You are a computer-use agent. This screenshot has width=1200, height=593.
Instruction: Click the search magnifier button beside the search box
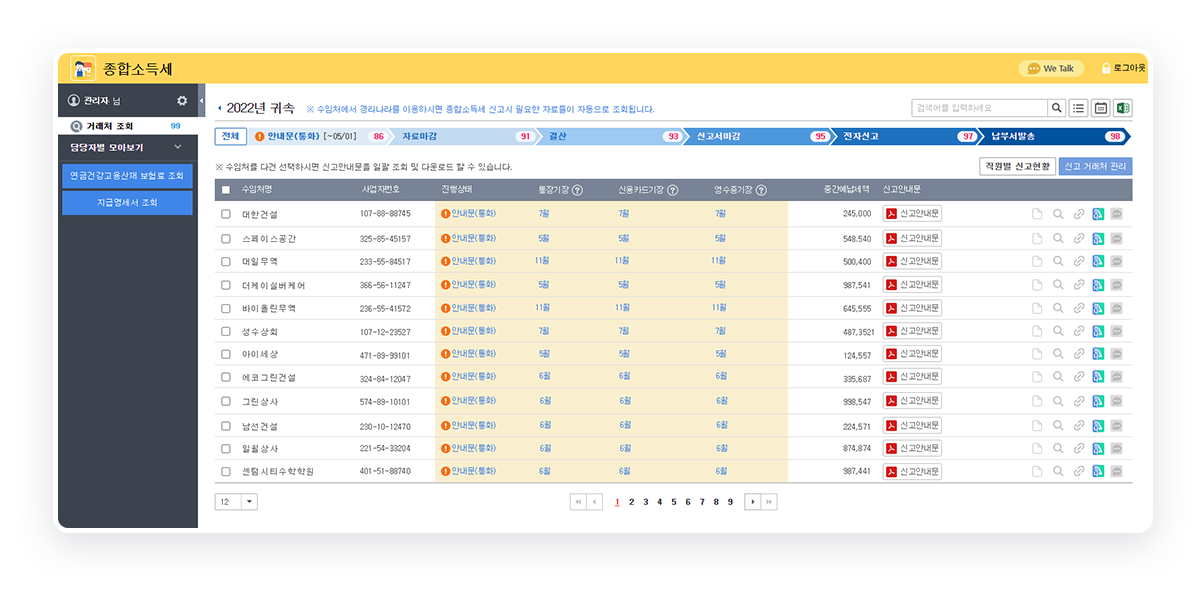(1057, 108)
